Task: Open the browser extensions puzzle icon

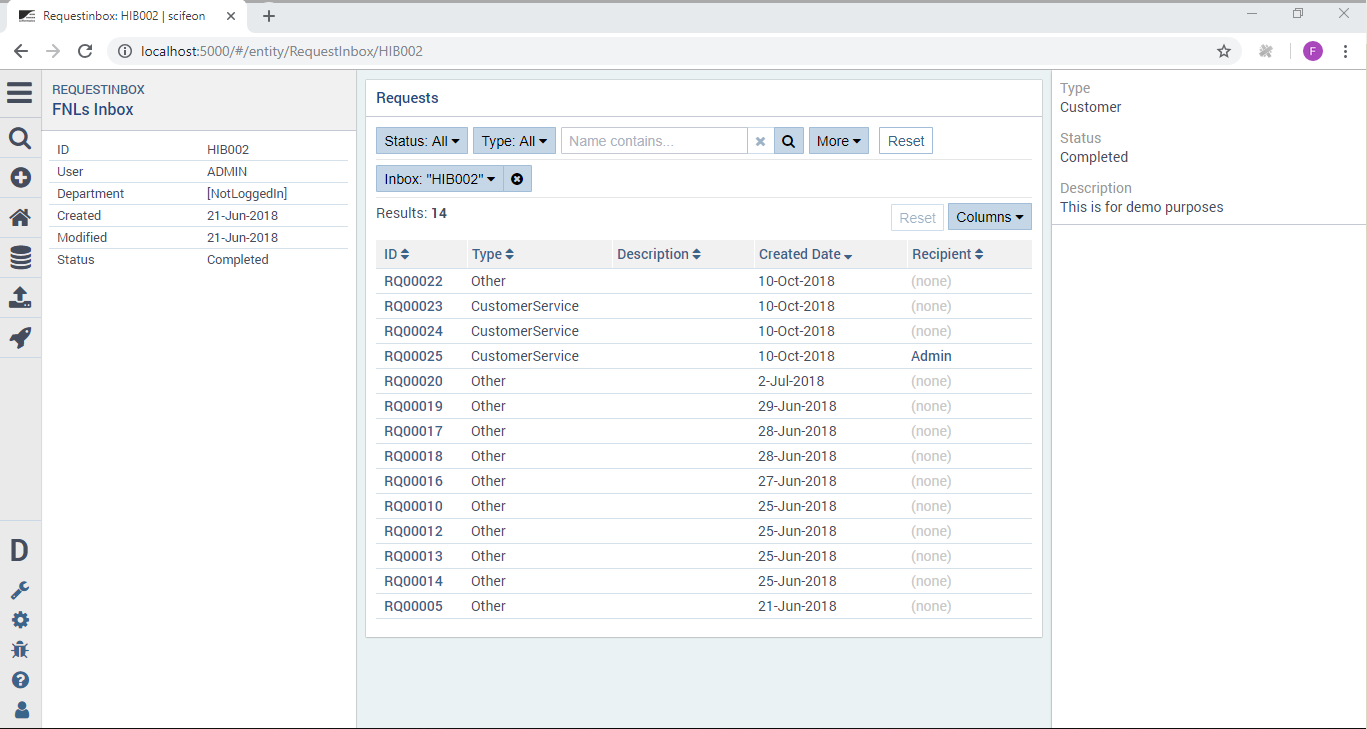Action: (x=1266, y=51)
